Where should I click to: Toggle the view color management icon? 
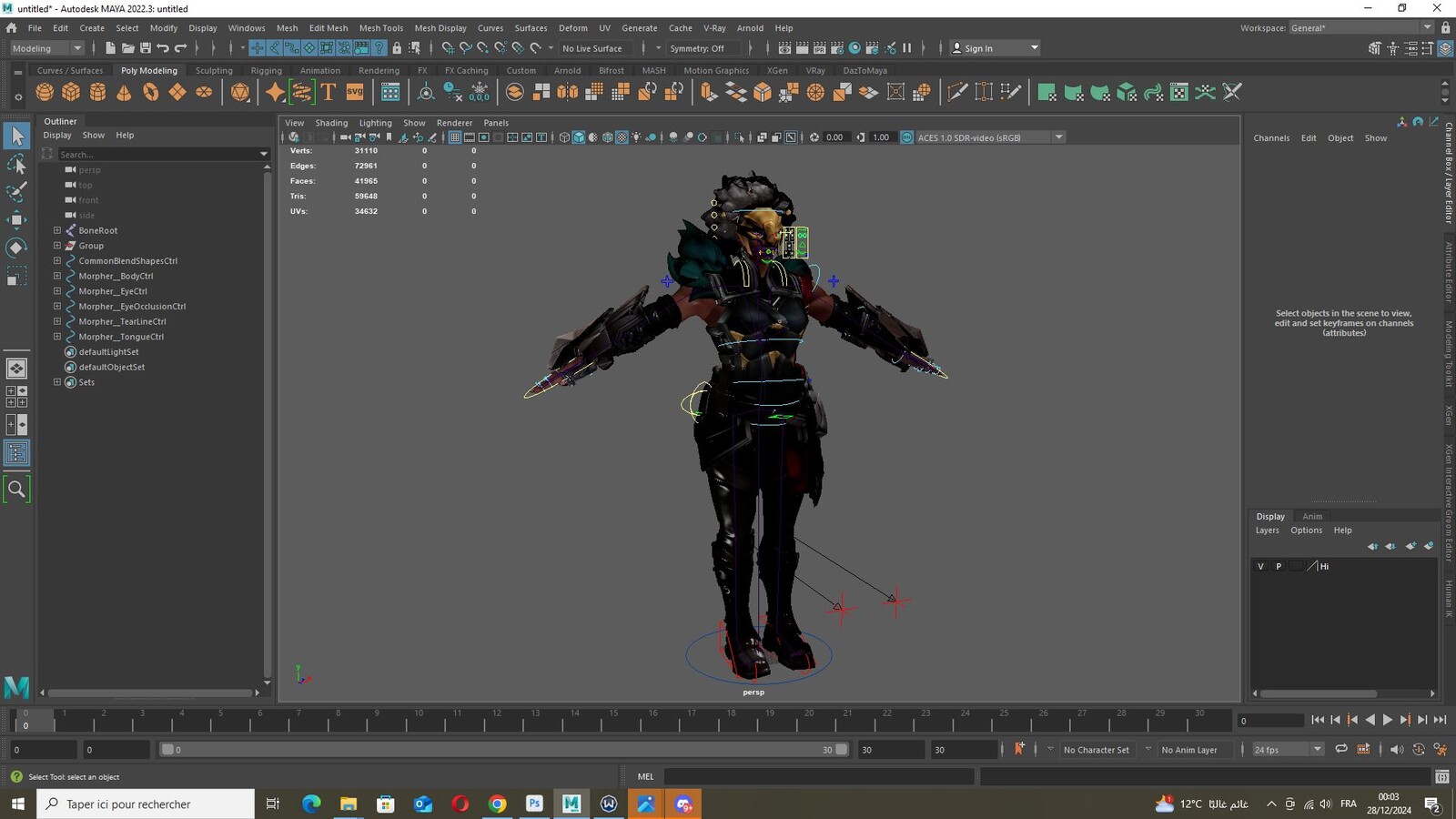click(x=906, y=137)
